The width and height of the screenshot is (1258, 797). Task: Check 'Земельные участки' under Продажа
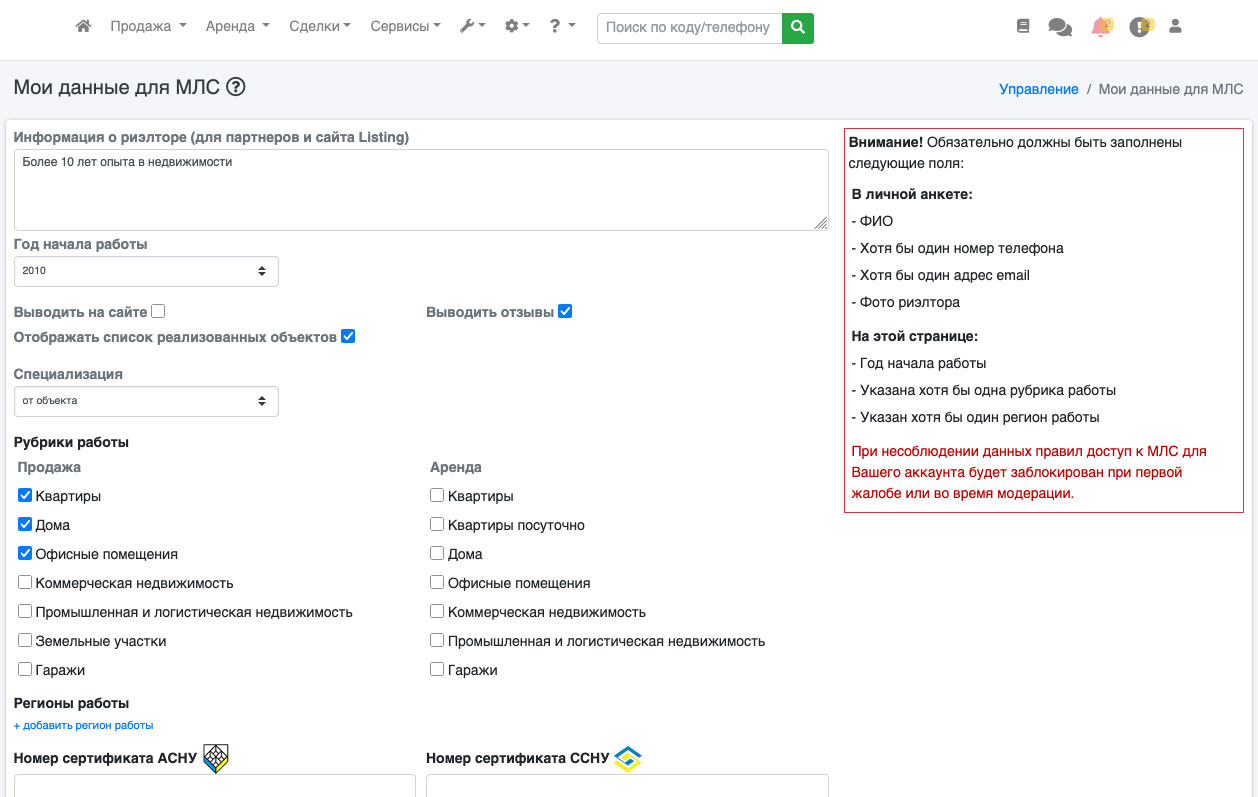25,641
